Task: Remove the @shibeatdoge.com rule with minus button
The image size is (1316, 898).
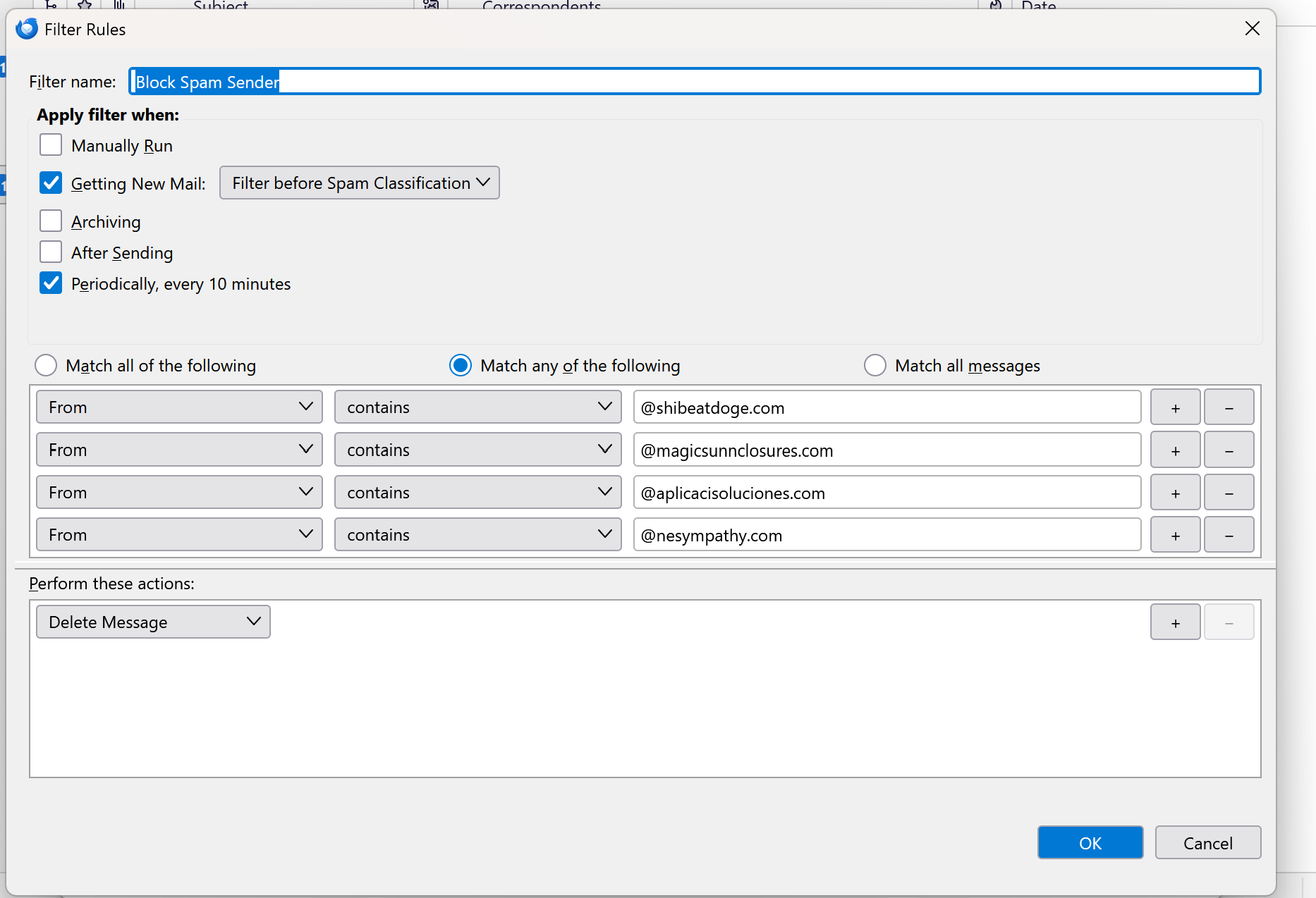Action: [x=1229, y=408]
